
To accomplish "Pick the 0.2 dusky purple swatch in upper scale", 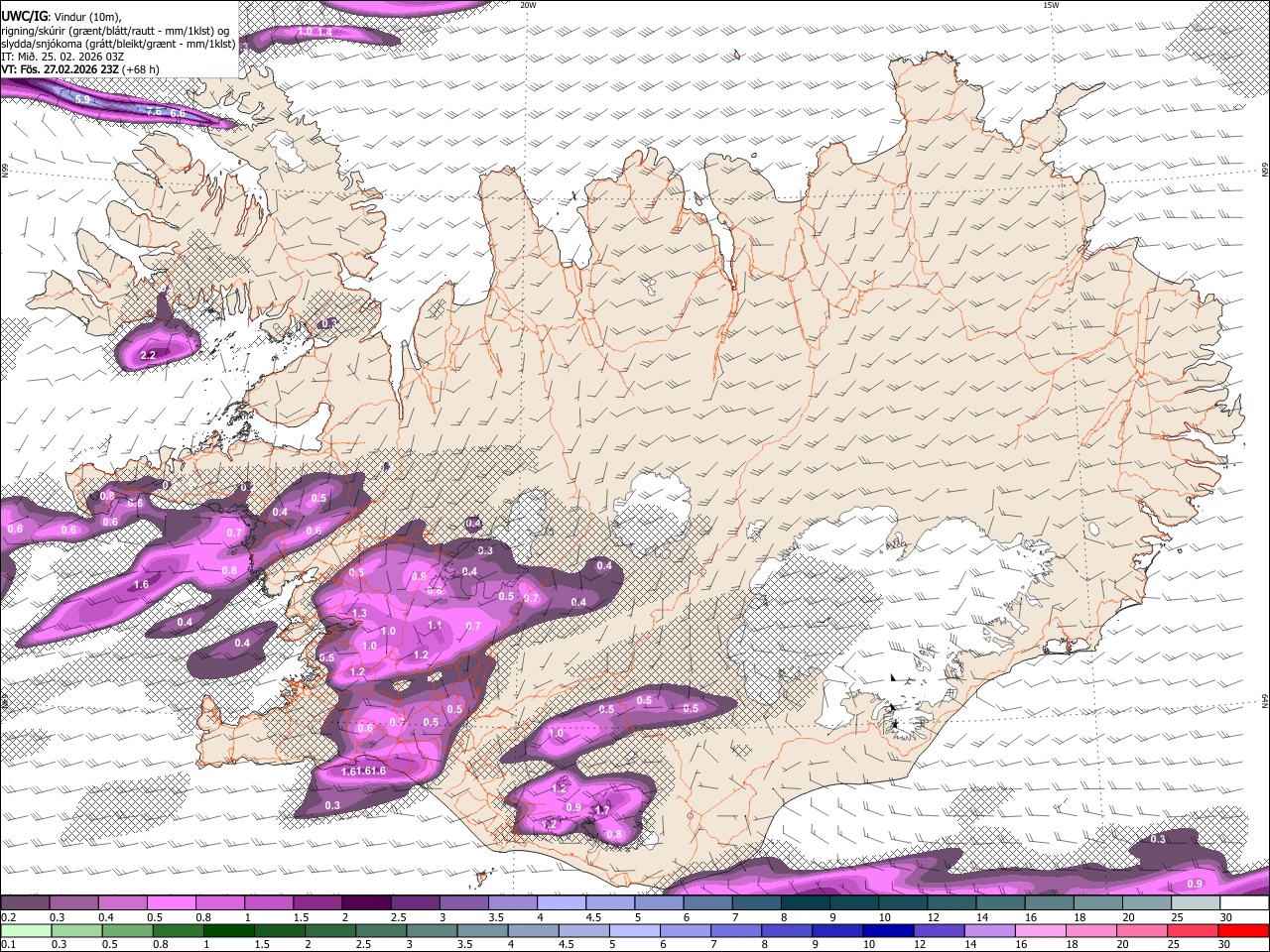I will coord(25,902).
